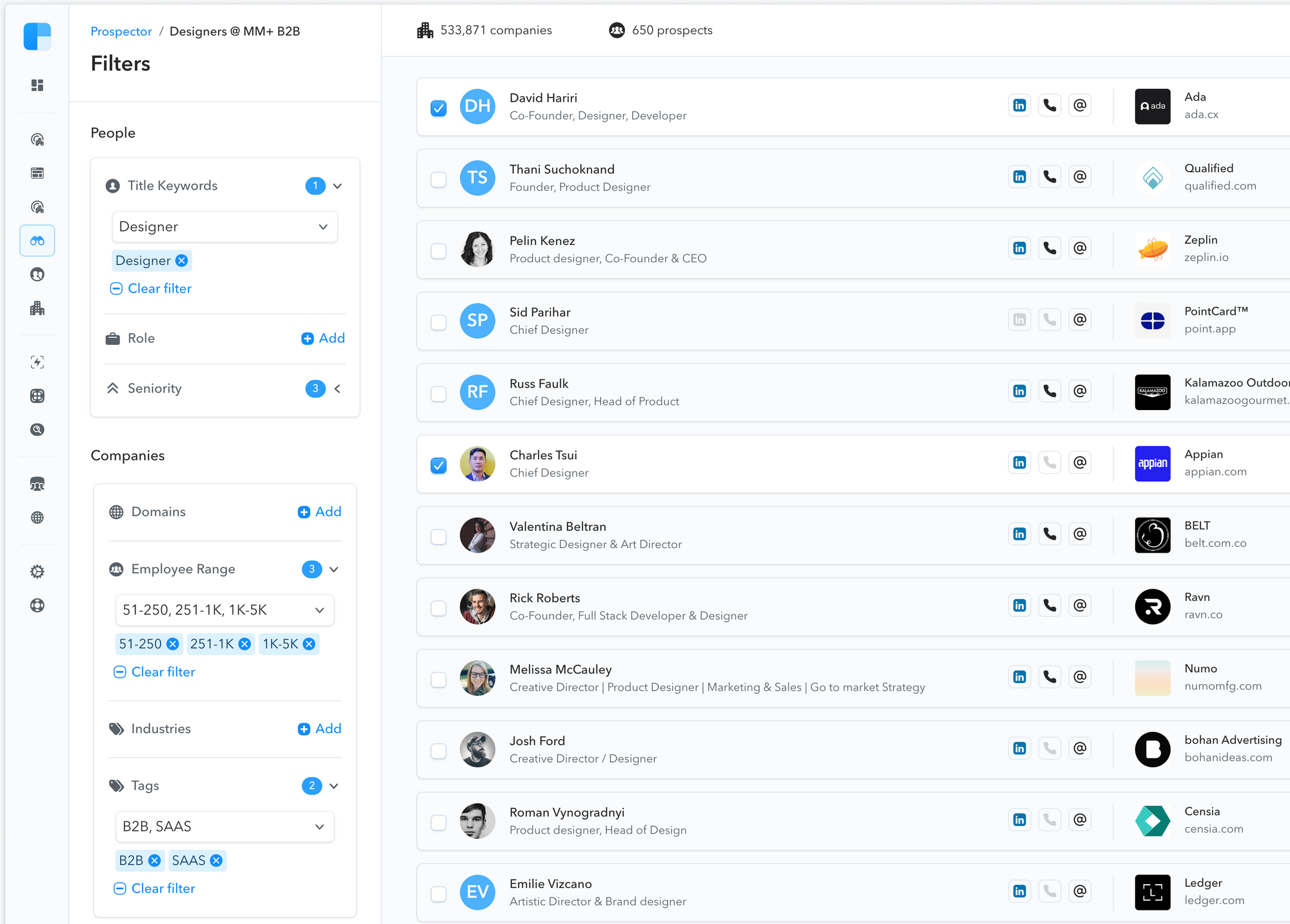Reveal phone number for Thani Suchoknand
The height and width of the screenshot is (924, 1290).
[1050, 177]
